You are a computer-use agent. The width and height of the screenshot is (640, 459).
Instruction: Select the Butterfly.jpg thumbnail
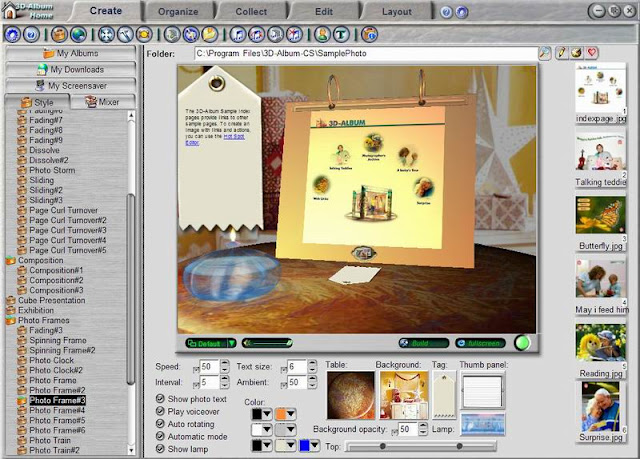(x=600, y=215)
